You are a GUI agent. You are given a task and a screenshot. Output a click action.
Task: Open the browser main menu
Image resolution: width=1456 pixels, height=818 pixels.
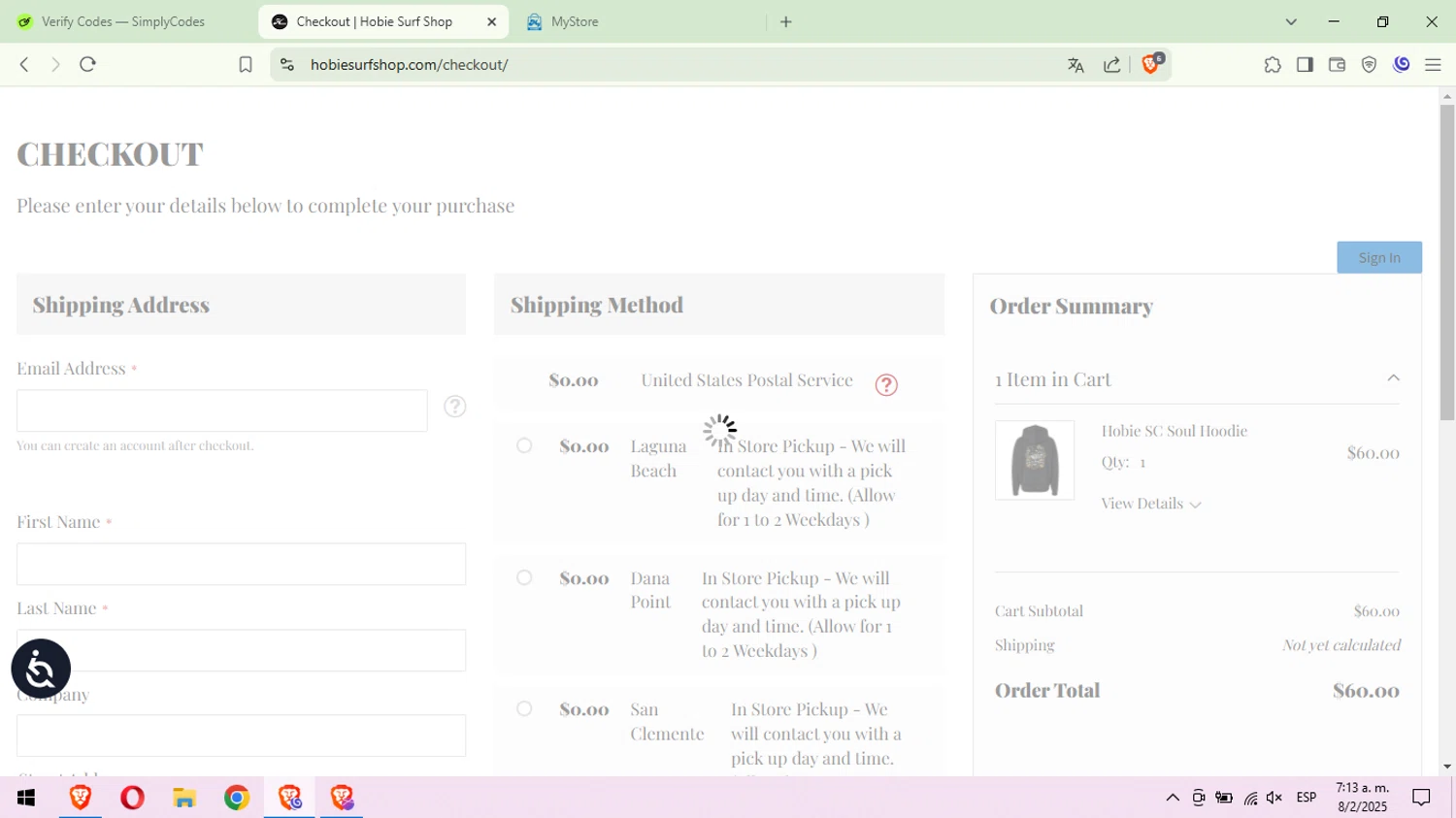click(1433, 65)
